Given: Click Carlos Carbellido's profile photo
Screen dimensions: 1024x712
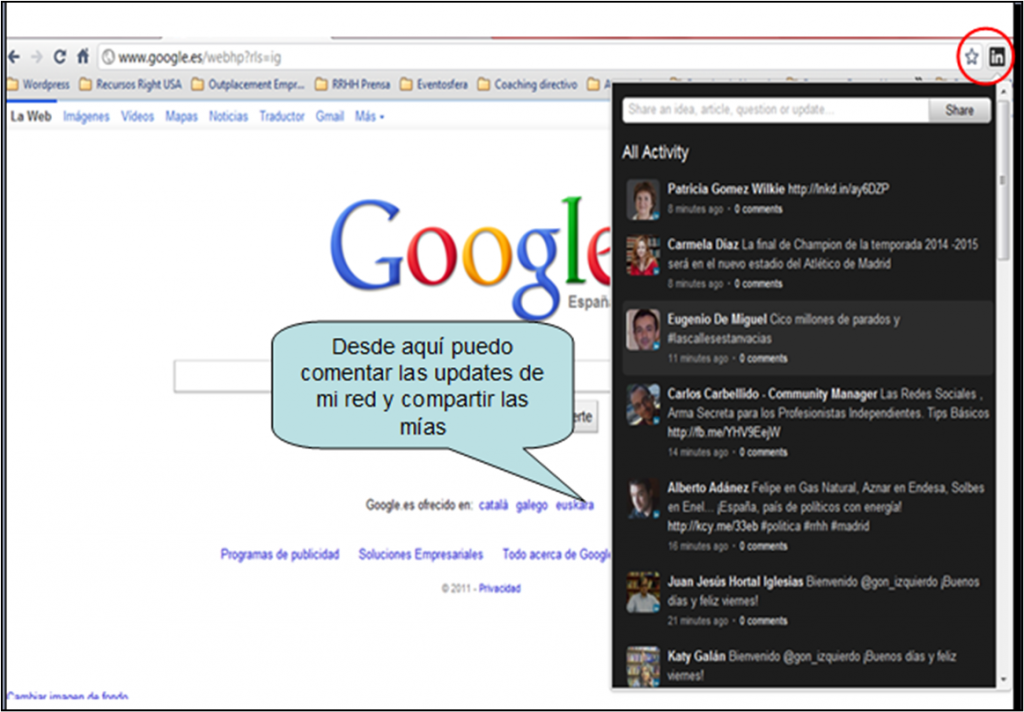Looking at the screenshot, I should (643, 404).
